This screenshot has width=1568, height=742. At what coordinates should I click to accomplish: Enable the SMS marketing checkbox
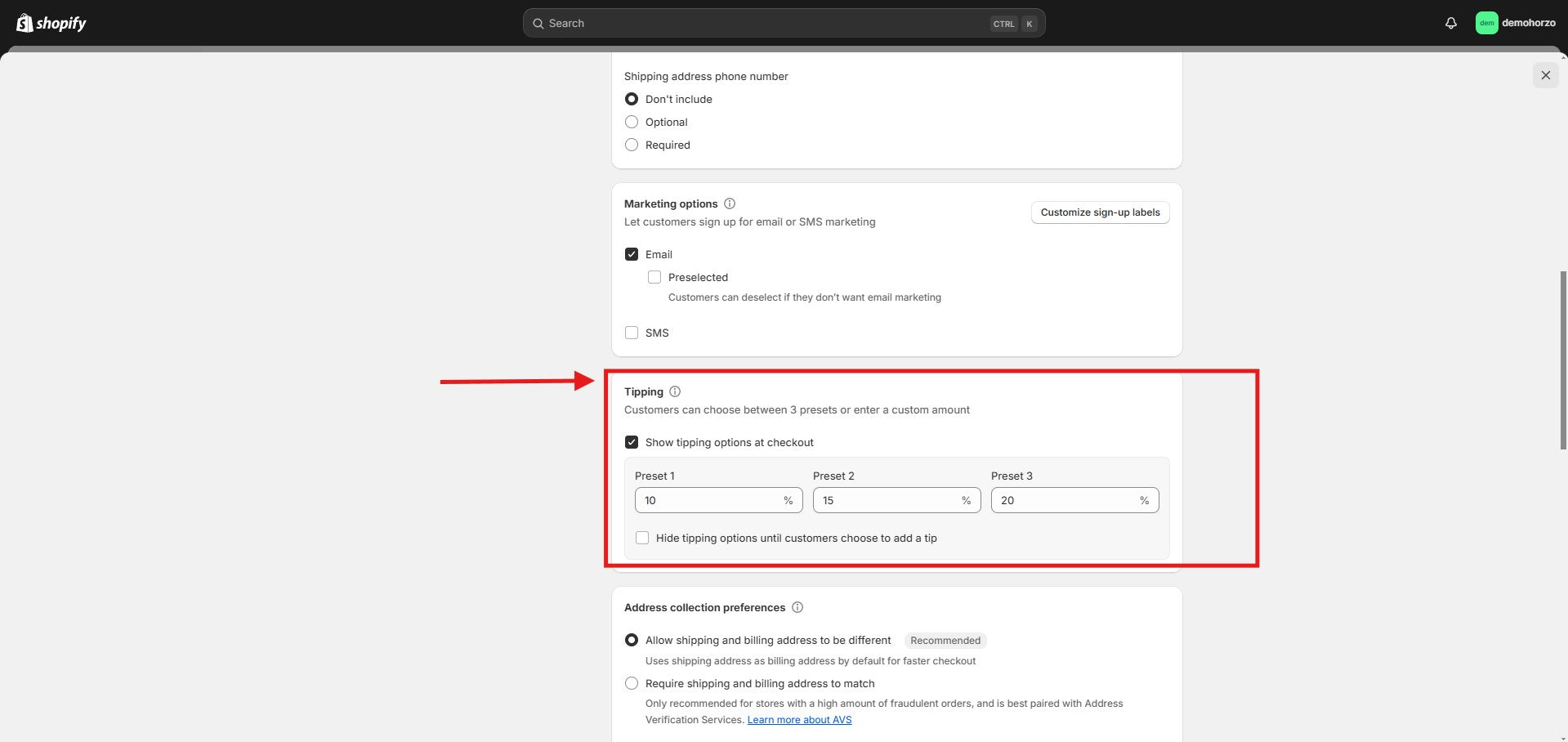click(x=632, y=333)
